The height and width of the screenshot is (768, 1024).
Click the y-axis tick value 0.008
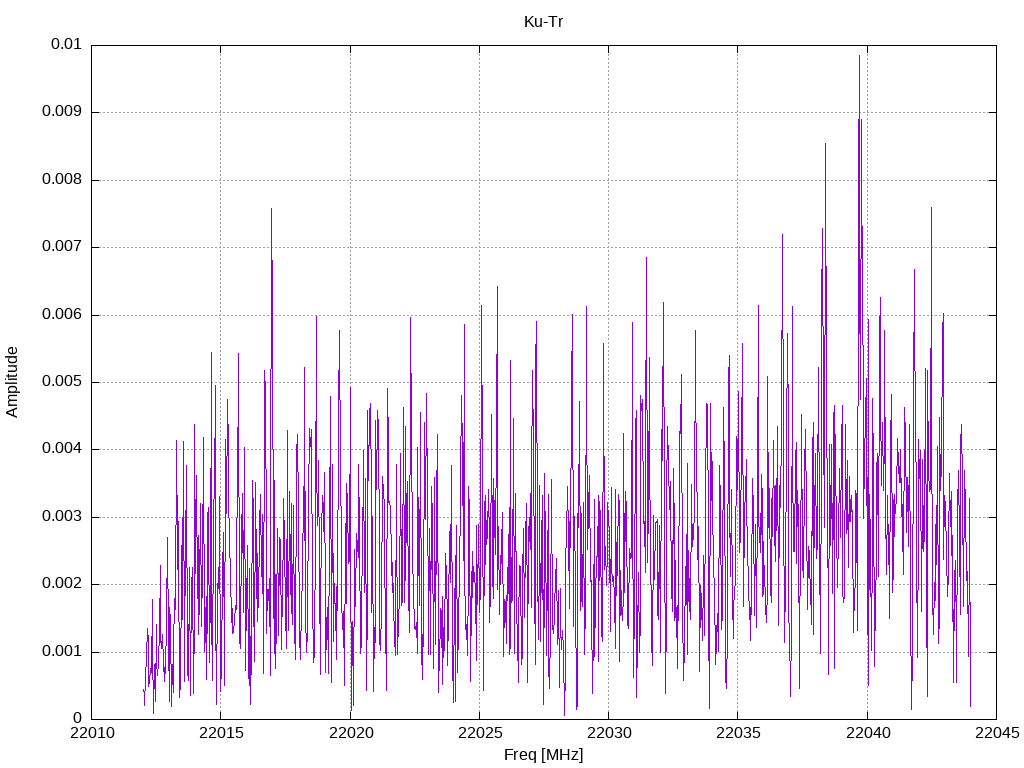click(62, 180)
